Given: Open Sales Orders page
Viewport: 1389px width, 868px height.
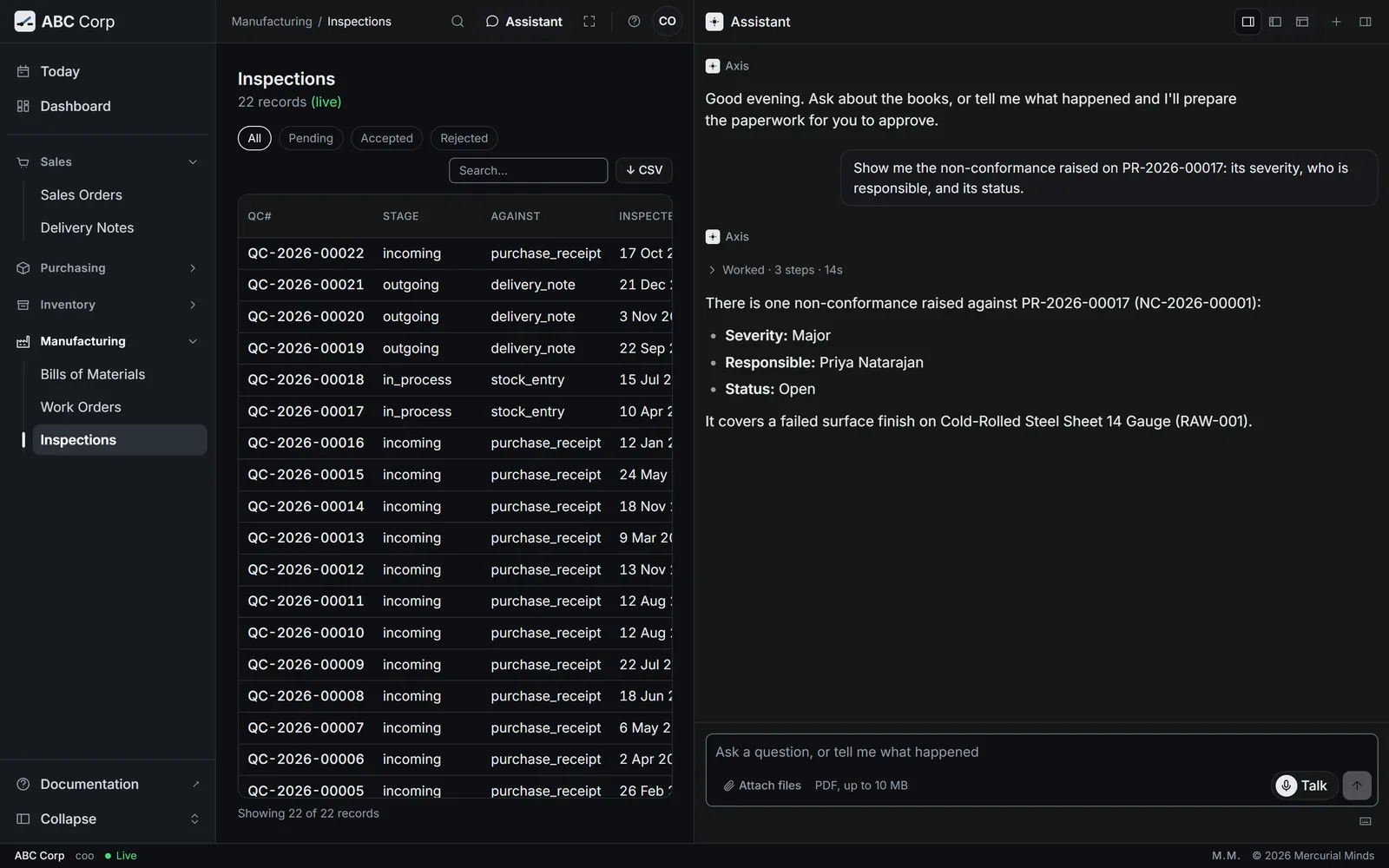Looking at the screenshot, I should coord(120,195).
